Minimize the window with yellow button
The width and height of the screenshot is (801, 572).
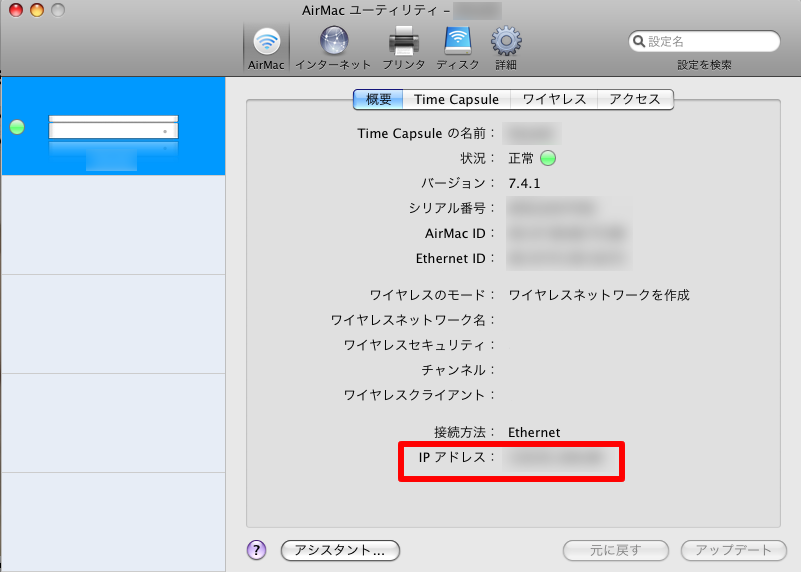point(37,10)
